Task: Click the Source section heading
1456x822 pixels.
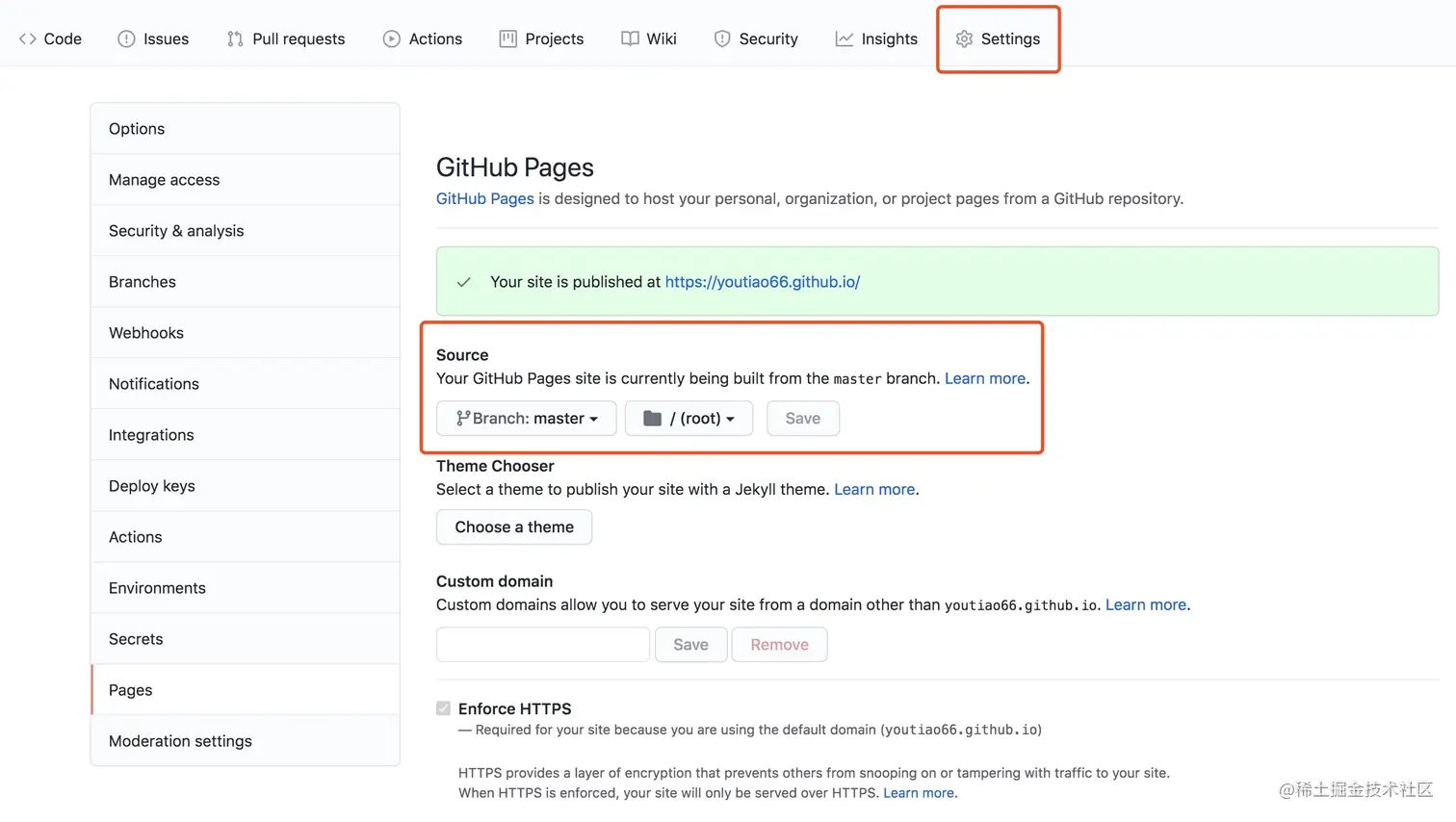Action: coord(462,355)
